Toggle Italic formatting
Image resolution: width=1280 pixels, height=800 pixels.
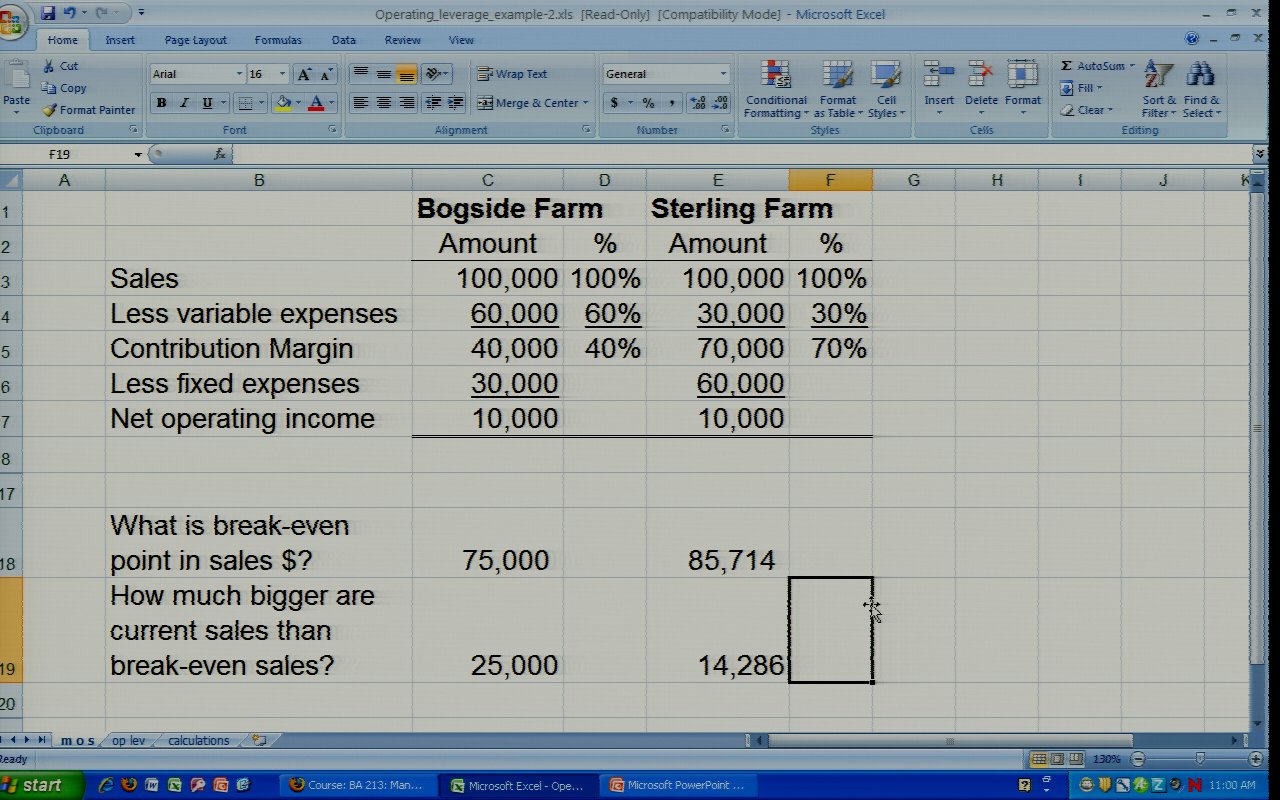(184, 103)
